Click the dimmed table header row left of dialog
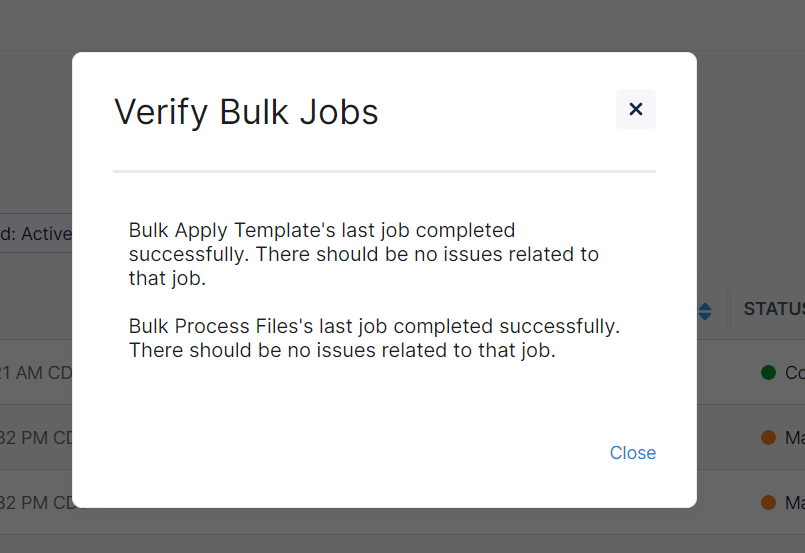The image size is (805, 553). tap(36, 310)
